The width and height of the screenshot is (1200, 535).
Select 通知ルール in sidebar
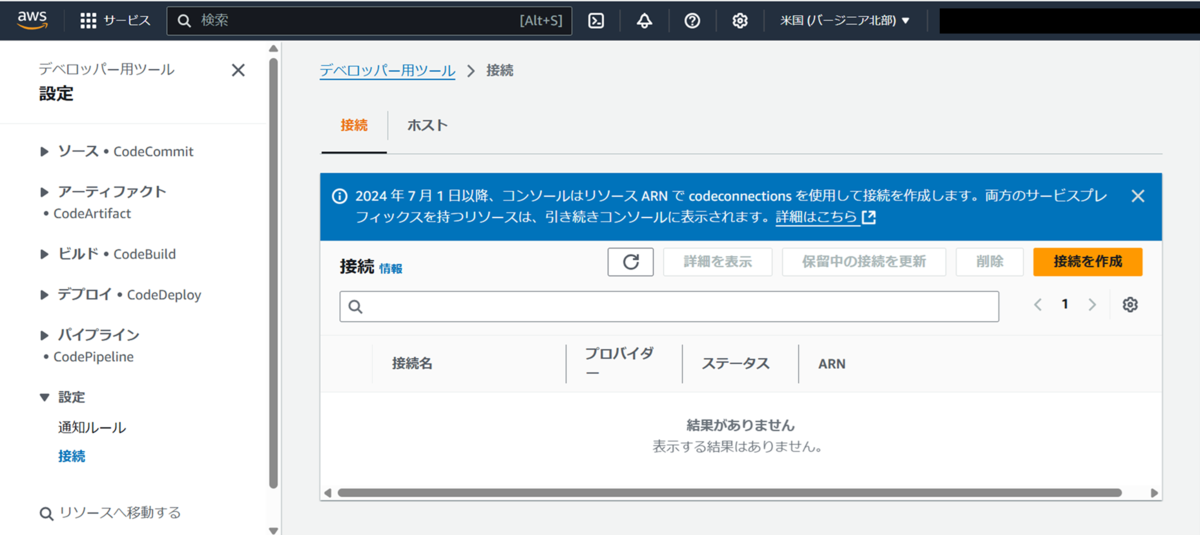(x=92, y=428)
